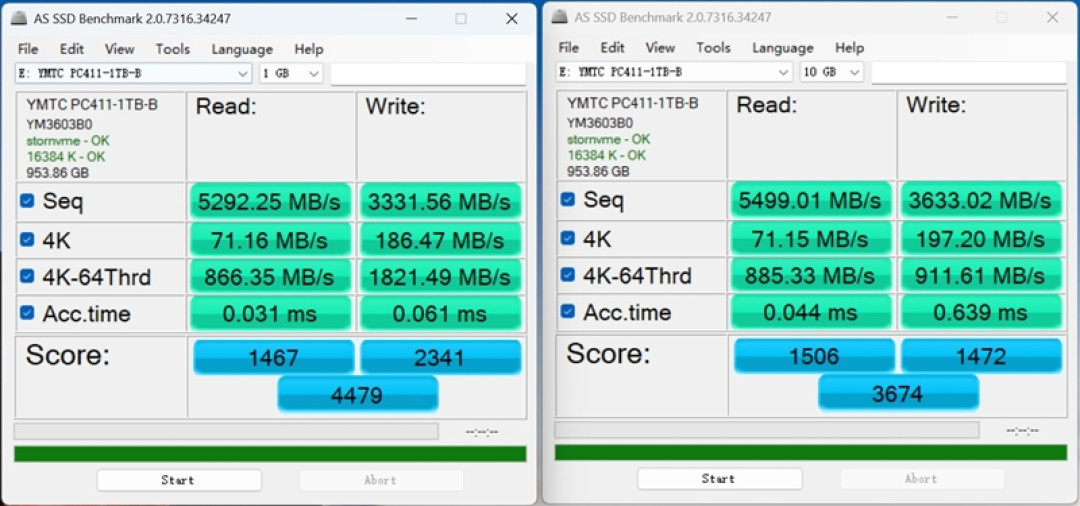Open the File menu in right window

pos(569,48)
